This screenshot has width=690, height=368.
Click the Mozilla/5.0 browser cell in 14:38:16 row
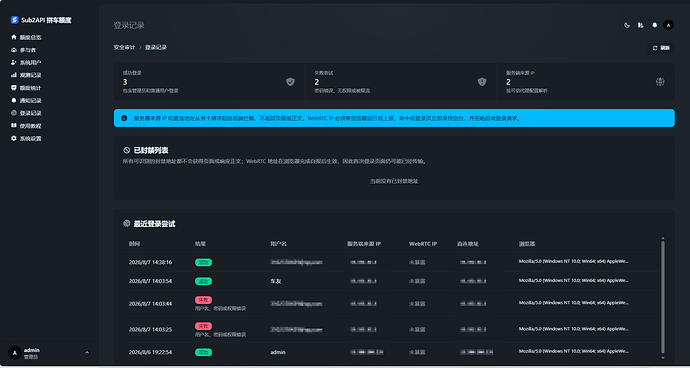574,261
